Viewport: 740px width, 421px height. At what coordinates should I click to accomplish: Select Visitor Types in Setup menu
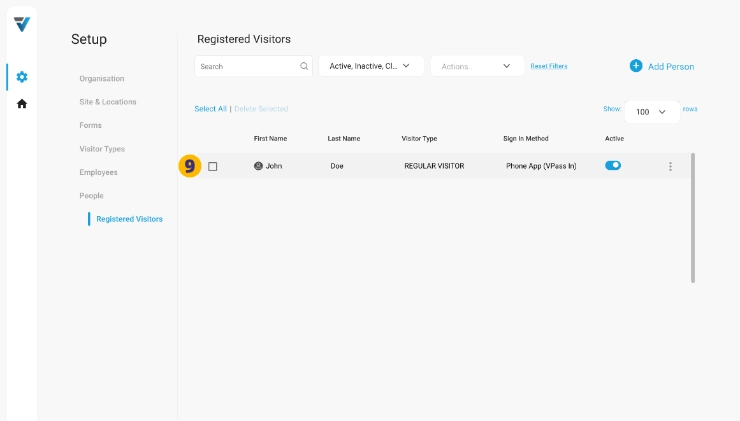(102, 149)
